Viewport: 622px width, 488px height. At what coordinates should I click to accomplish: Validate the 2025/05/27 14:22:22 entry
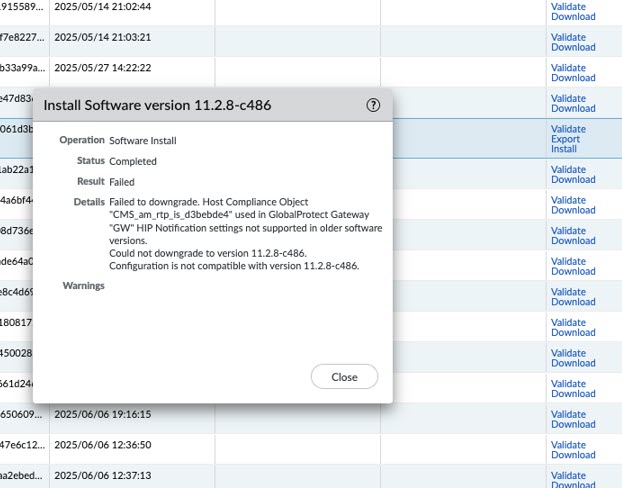[x=568, y=67]
